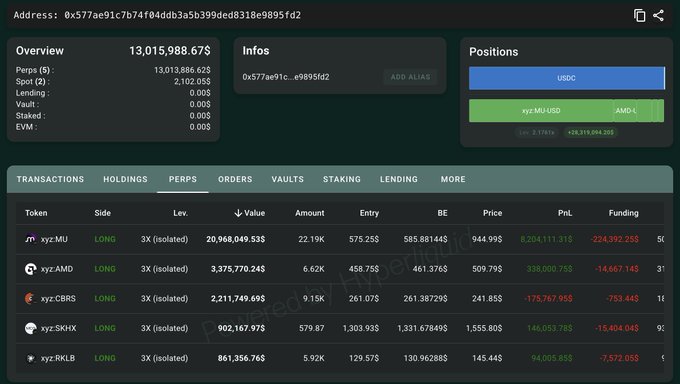Click SKHX price 1,555.80$
Image resolution: width=680 pixels, height=384 pixels.
coord(484,328)
